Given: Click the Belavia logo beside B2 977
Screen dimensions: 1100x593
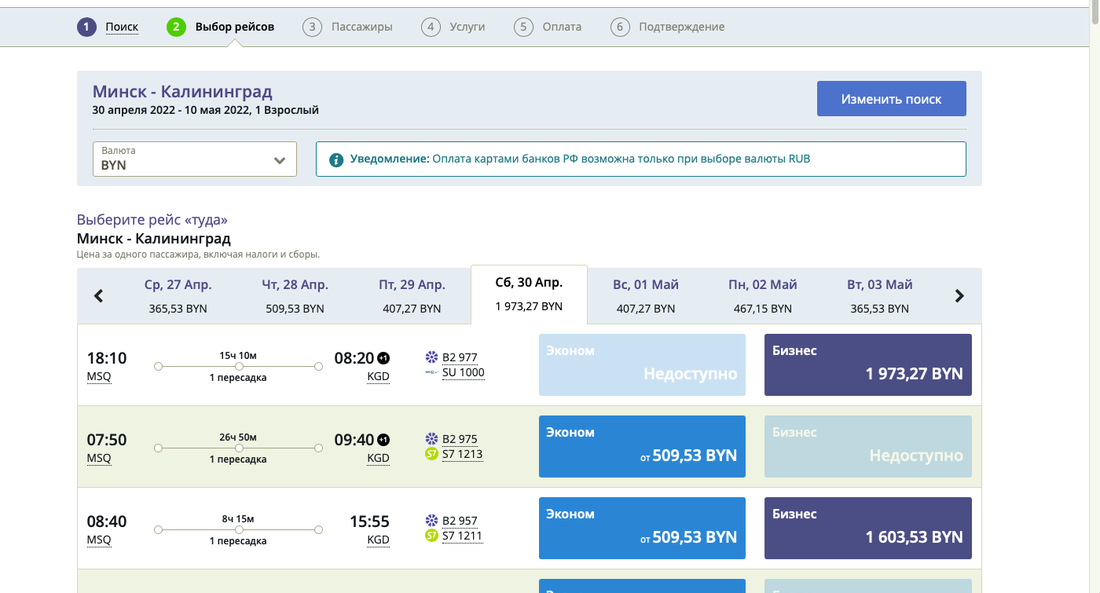Looking at the screenshot, I should coord(432,357).
